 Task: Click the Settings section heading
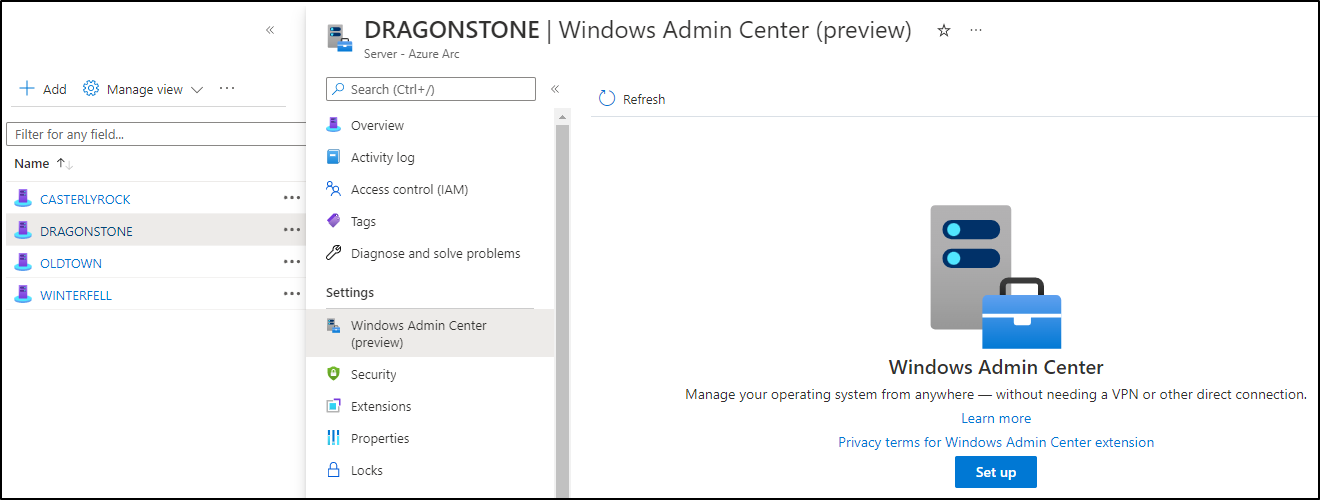(x=350, y=293)
